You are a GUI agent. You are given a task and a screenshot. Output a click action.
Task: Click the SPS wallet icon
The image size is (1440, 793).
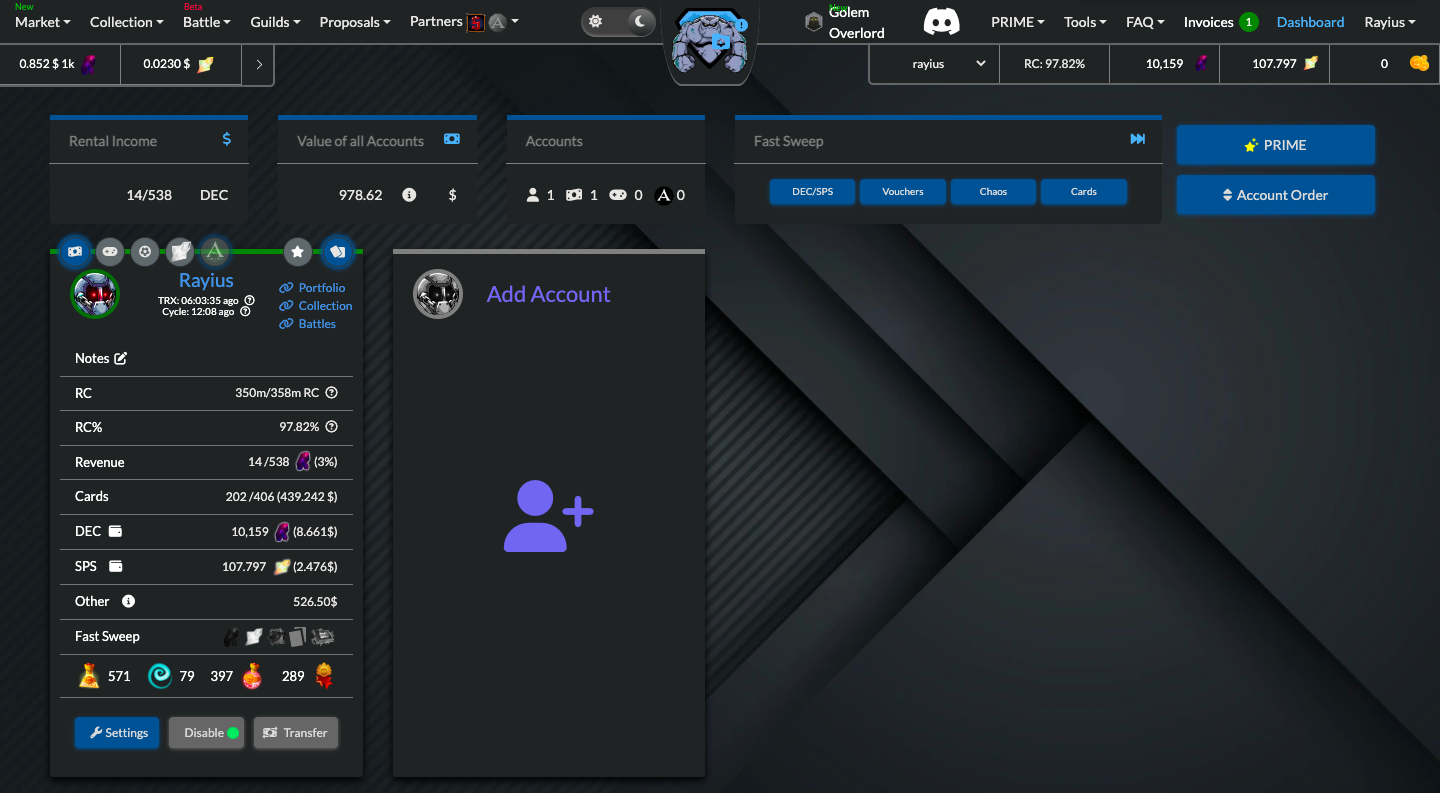(x=116, y=566)
